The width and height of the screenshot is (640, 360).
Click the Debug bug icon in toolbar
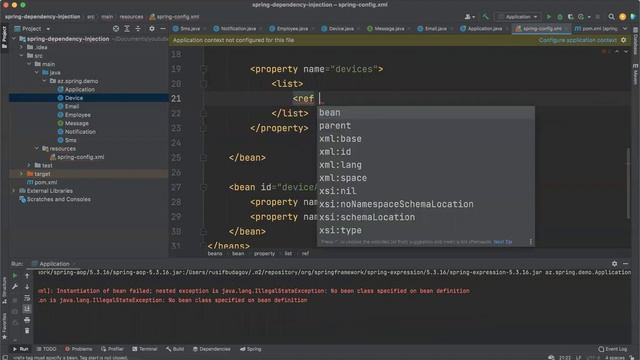[x=560, y=17]
